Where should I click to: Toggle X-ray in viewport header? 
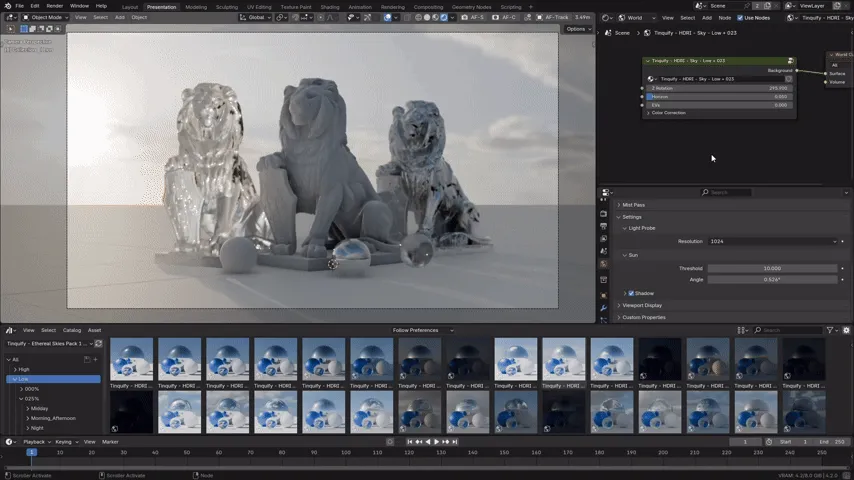[x=407, y=17]
